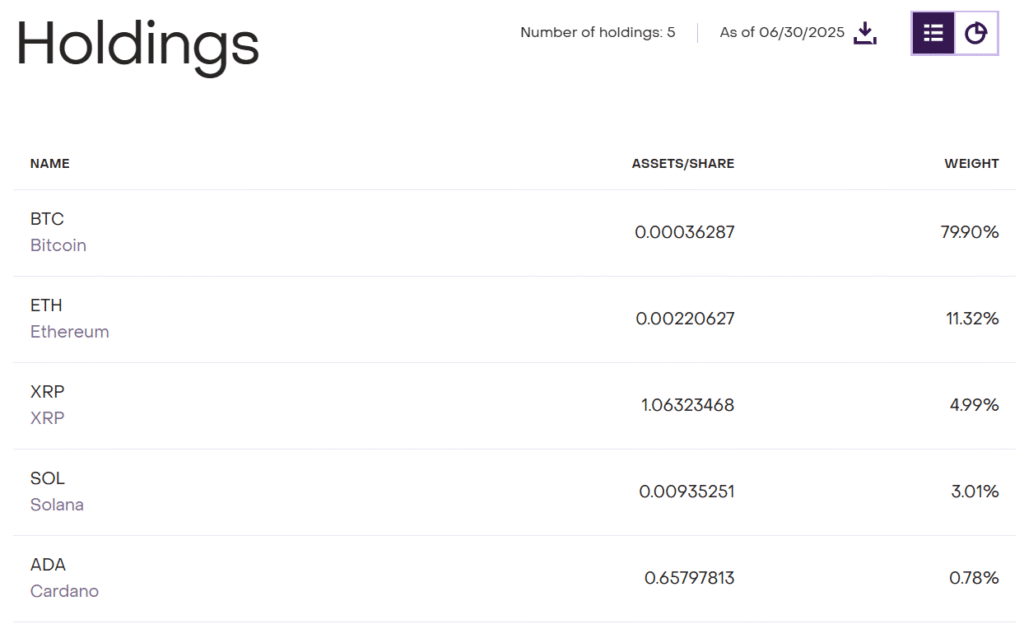Select the XRP ticker symbol
This screenshot has width=1024, height=629.
pos(47,391)
